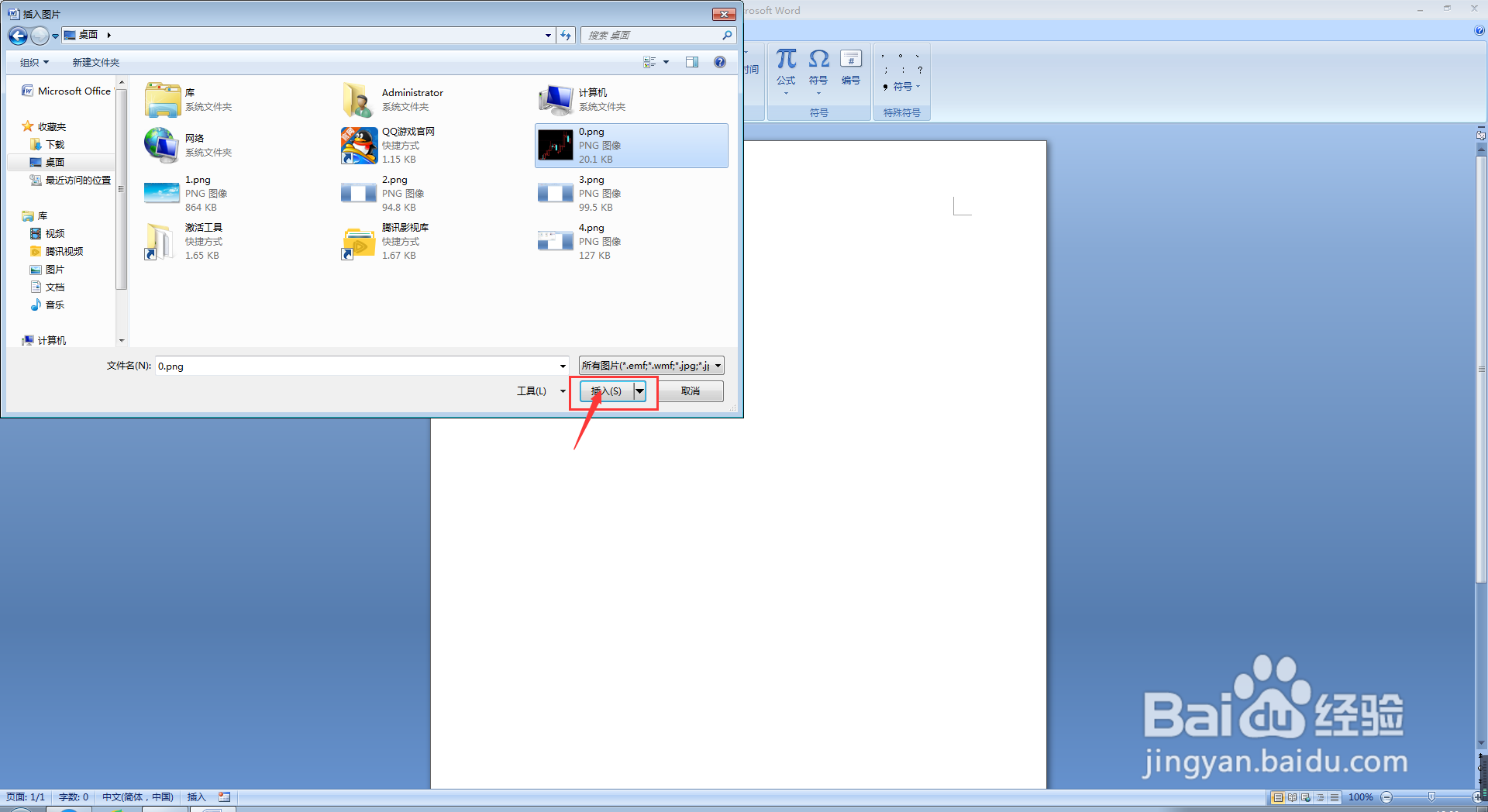Select the 网络 system folder icon

163,146
